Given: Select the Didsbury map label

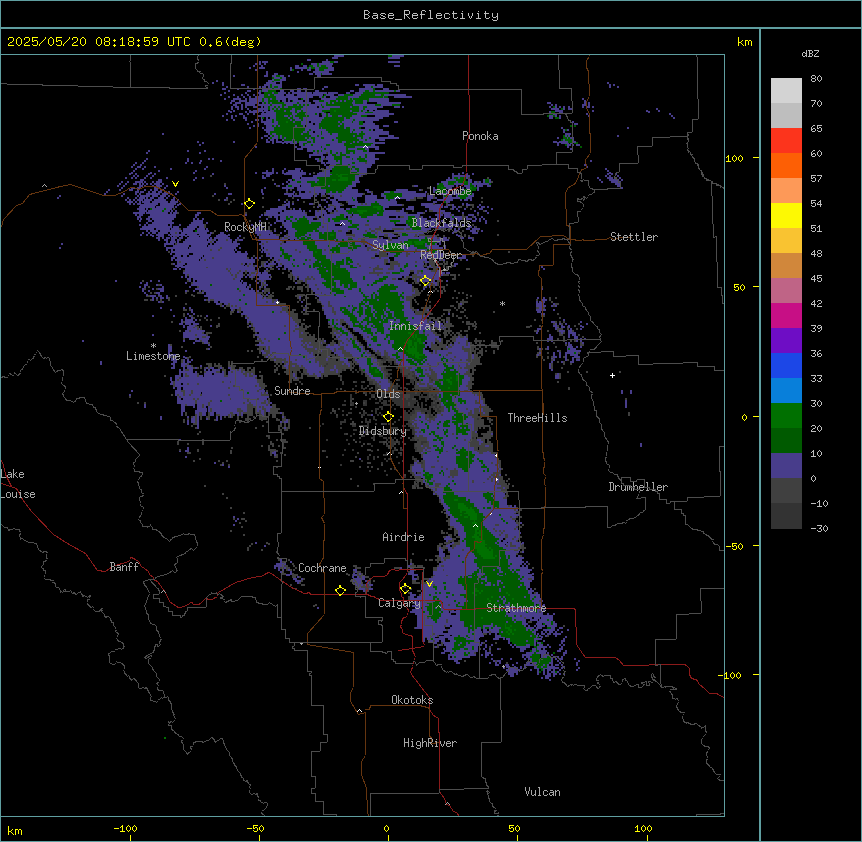Looking at the screenshot, I should [x=383, y=431].
